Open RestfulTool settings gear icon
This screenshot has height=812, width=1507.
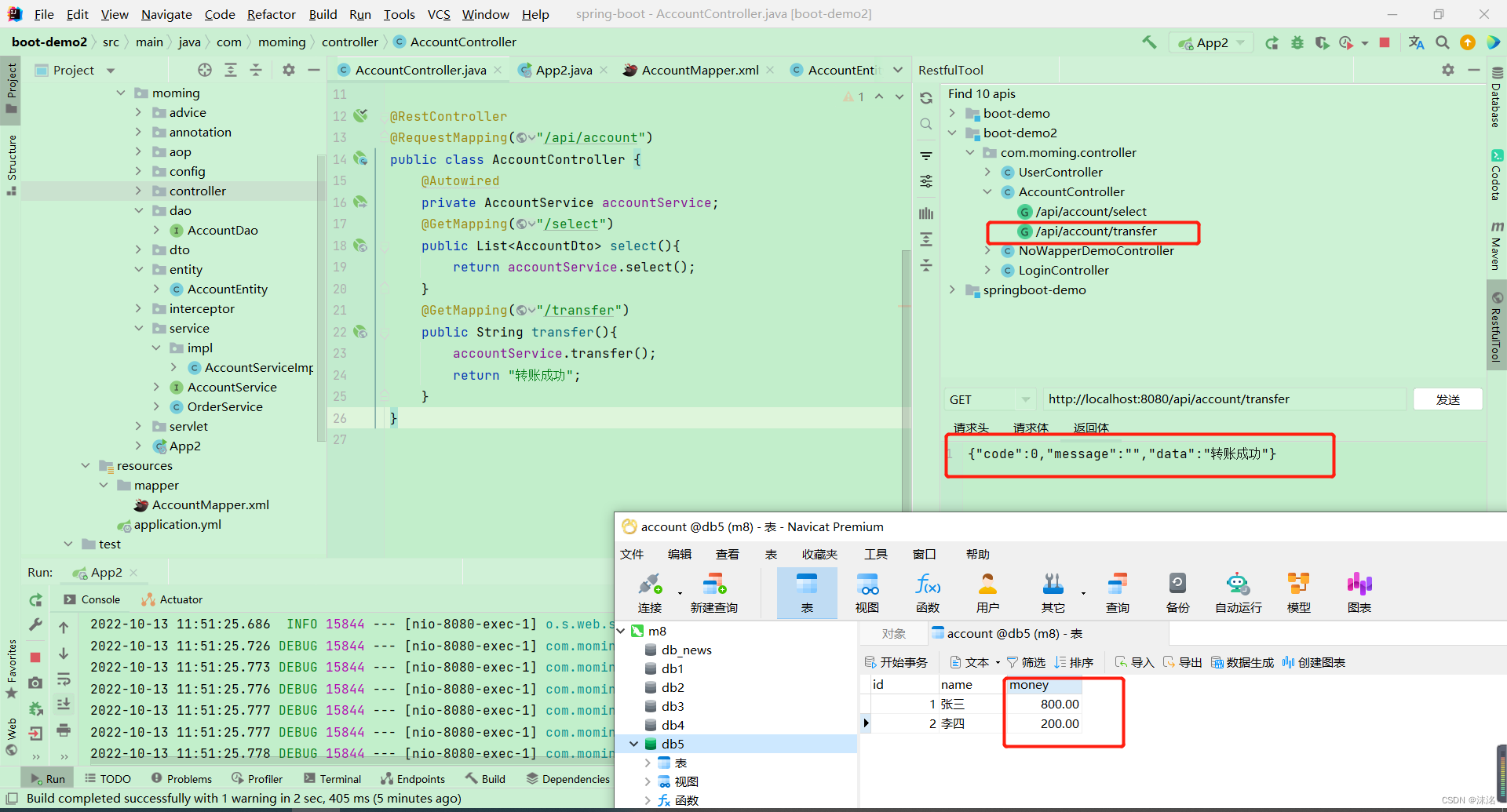[x=1448, y=70]
